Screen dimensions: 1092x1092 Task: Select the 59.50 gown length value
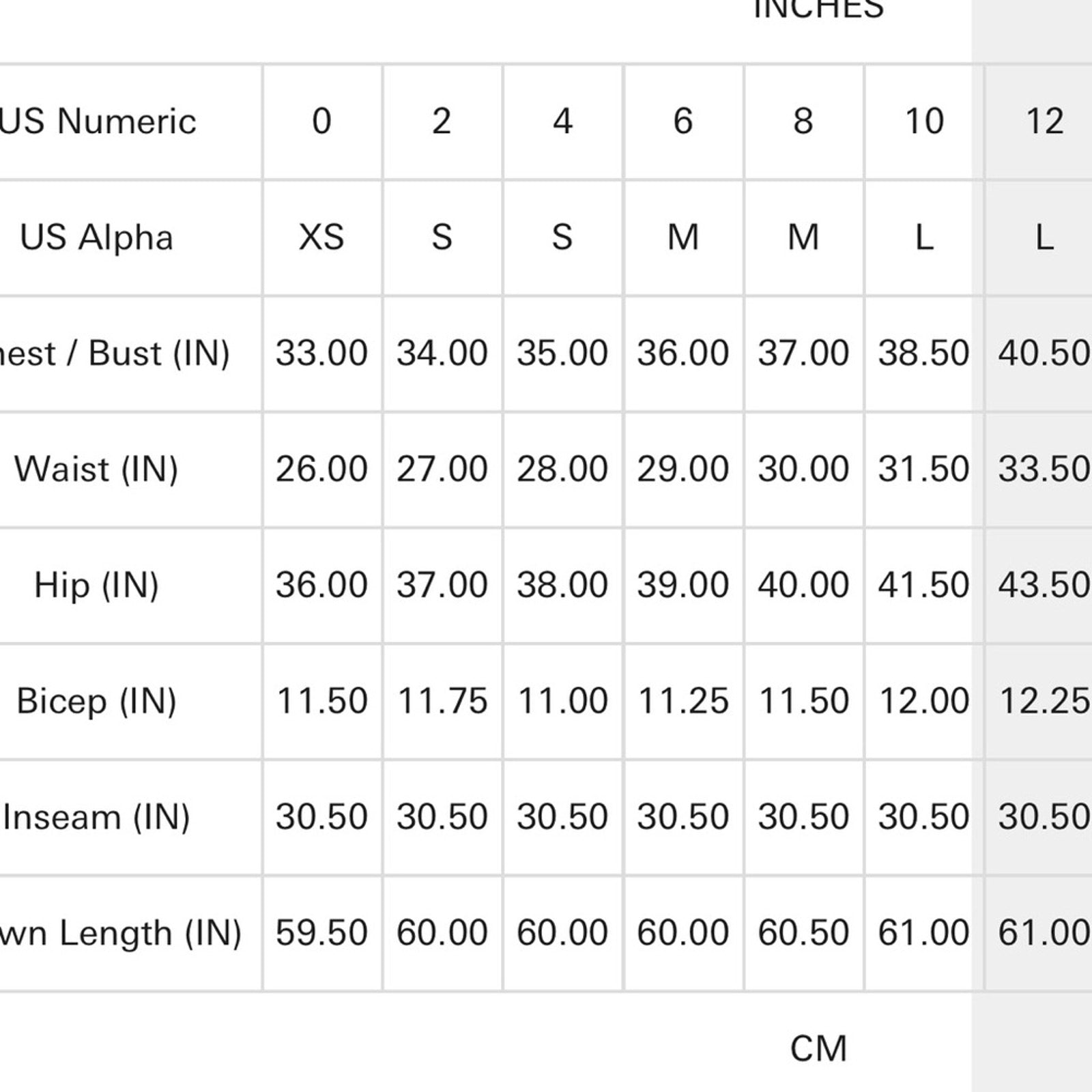point(321,933)
